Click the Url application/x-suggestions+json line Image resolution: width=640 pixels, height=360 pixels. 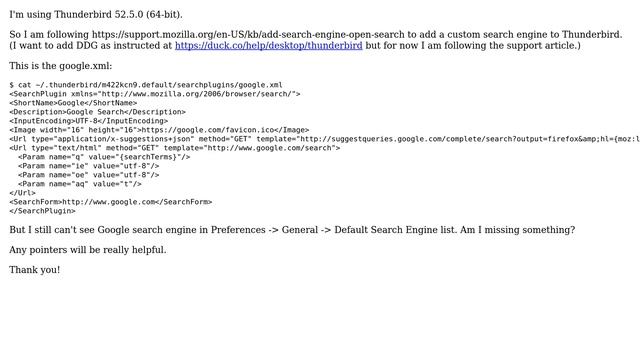[324, 139]
